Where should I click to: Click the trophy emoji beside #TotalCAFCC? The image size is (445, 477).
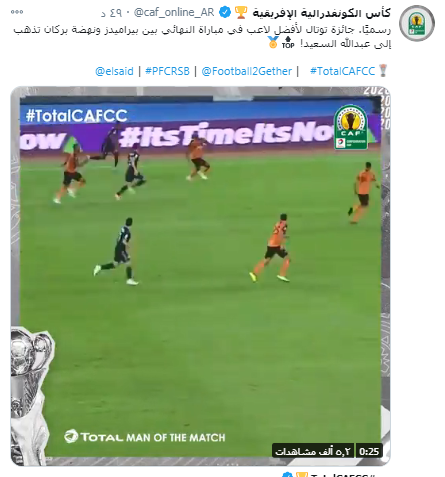tap(383, 71)
